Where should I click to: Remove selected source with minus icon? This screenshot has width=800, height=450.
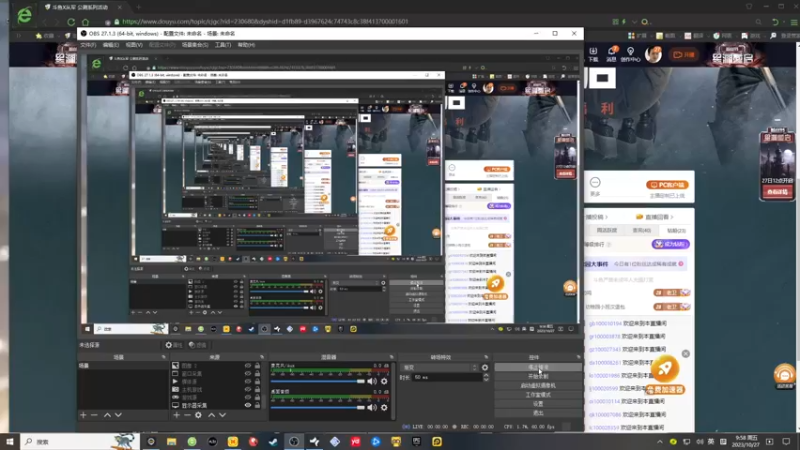tap(187, 415)
